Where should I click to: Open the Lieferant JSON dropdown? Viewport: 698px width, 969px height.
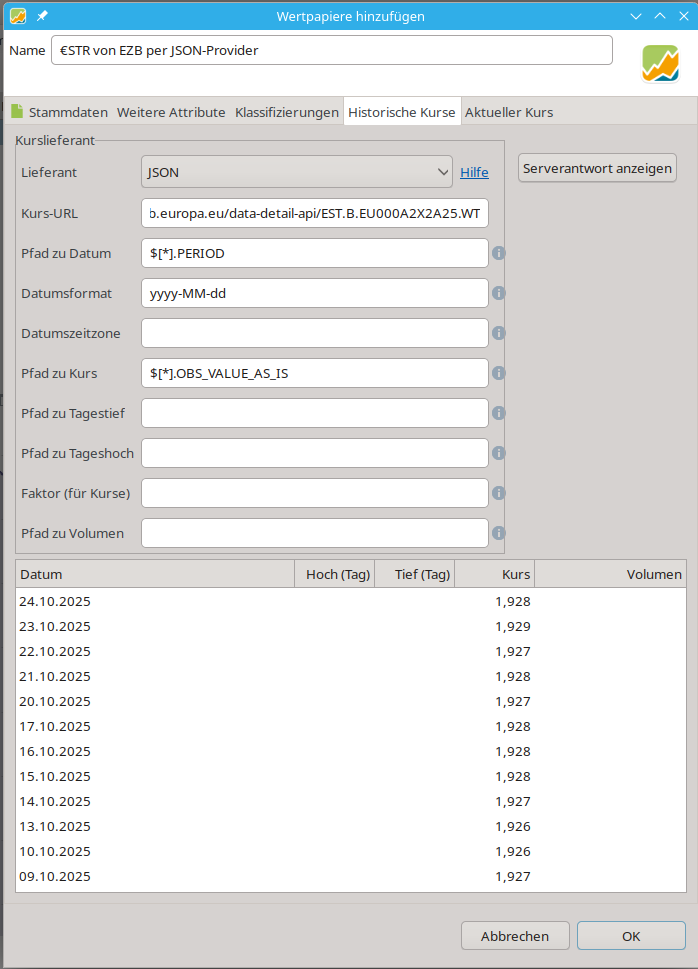297,173
